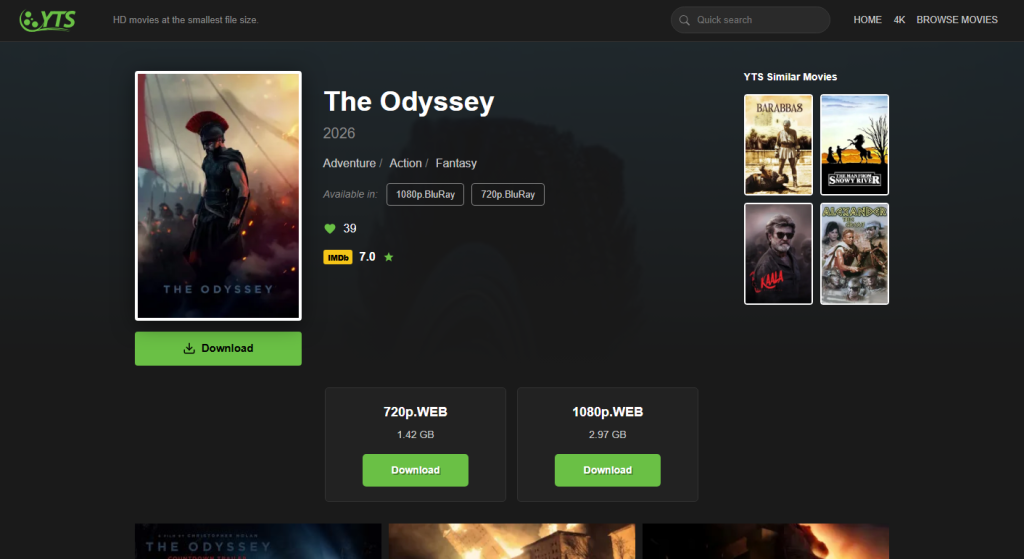Open BROWSE MOVIES in the navigation
1024x559 pixels.
957,20
